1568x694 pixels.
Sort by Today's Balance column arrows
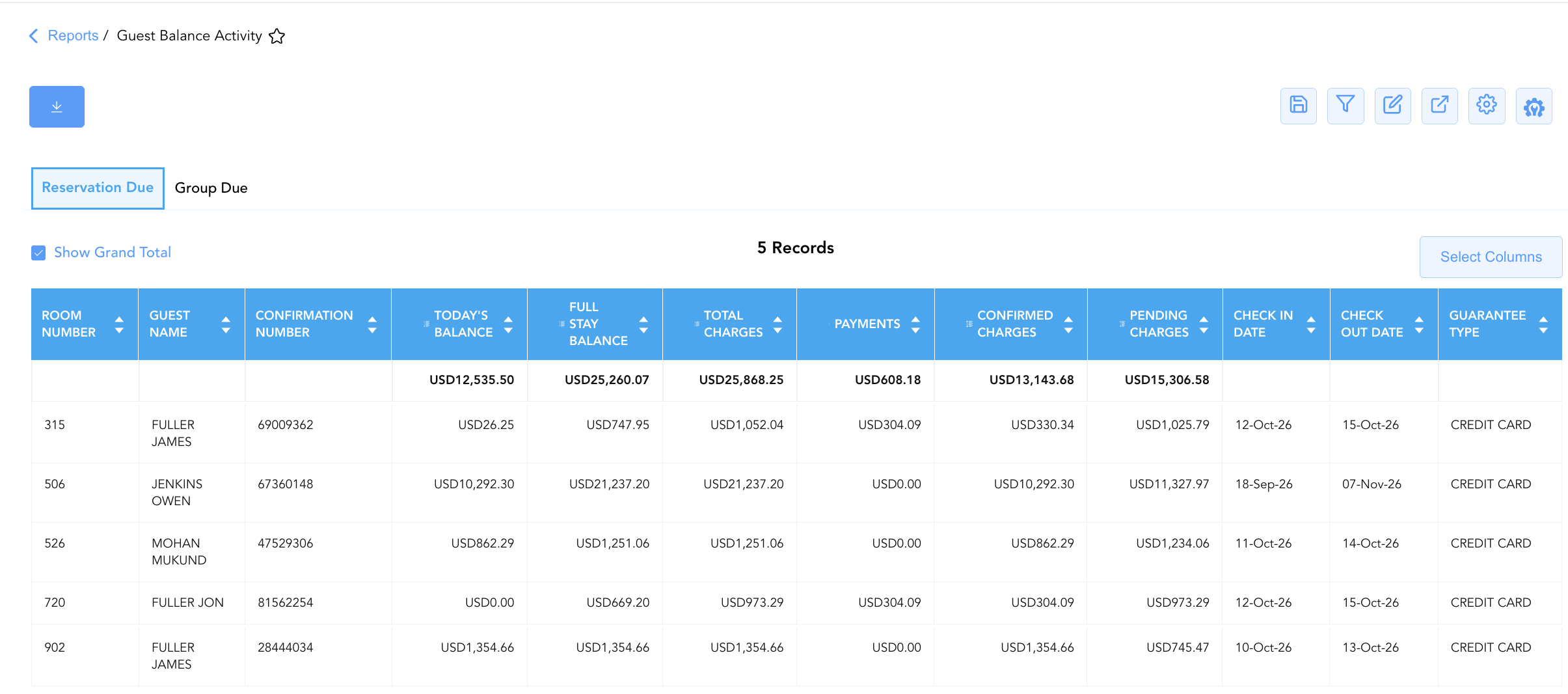tap(508, 324)
